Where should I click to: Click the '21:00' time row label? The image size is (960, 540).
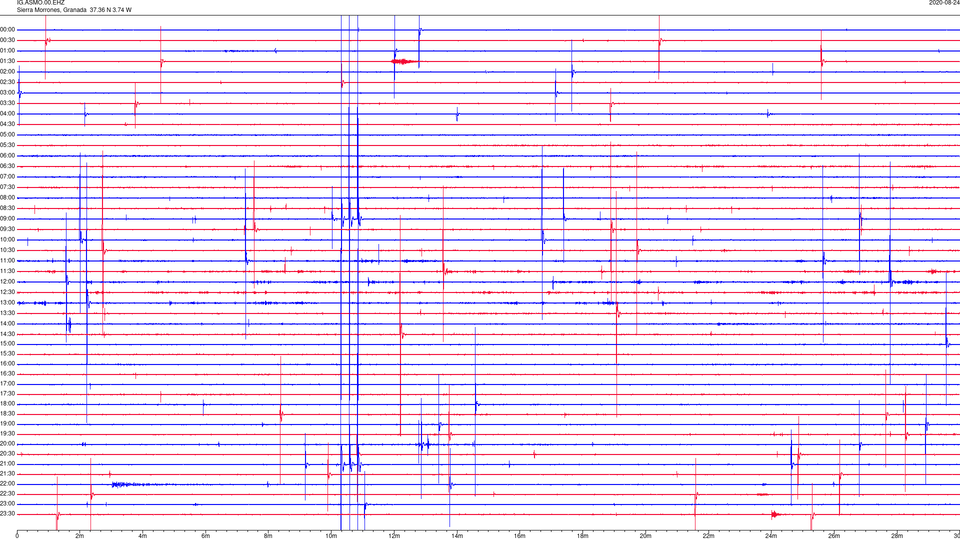8,463
